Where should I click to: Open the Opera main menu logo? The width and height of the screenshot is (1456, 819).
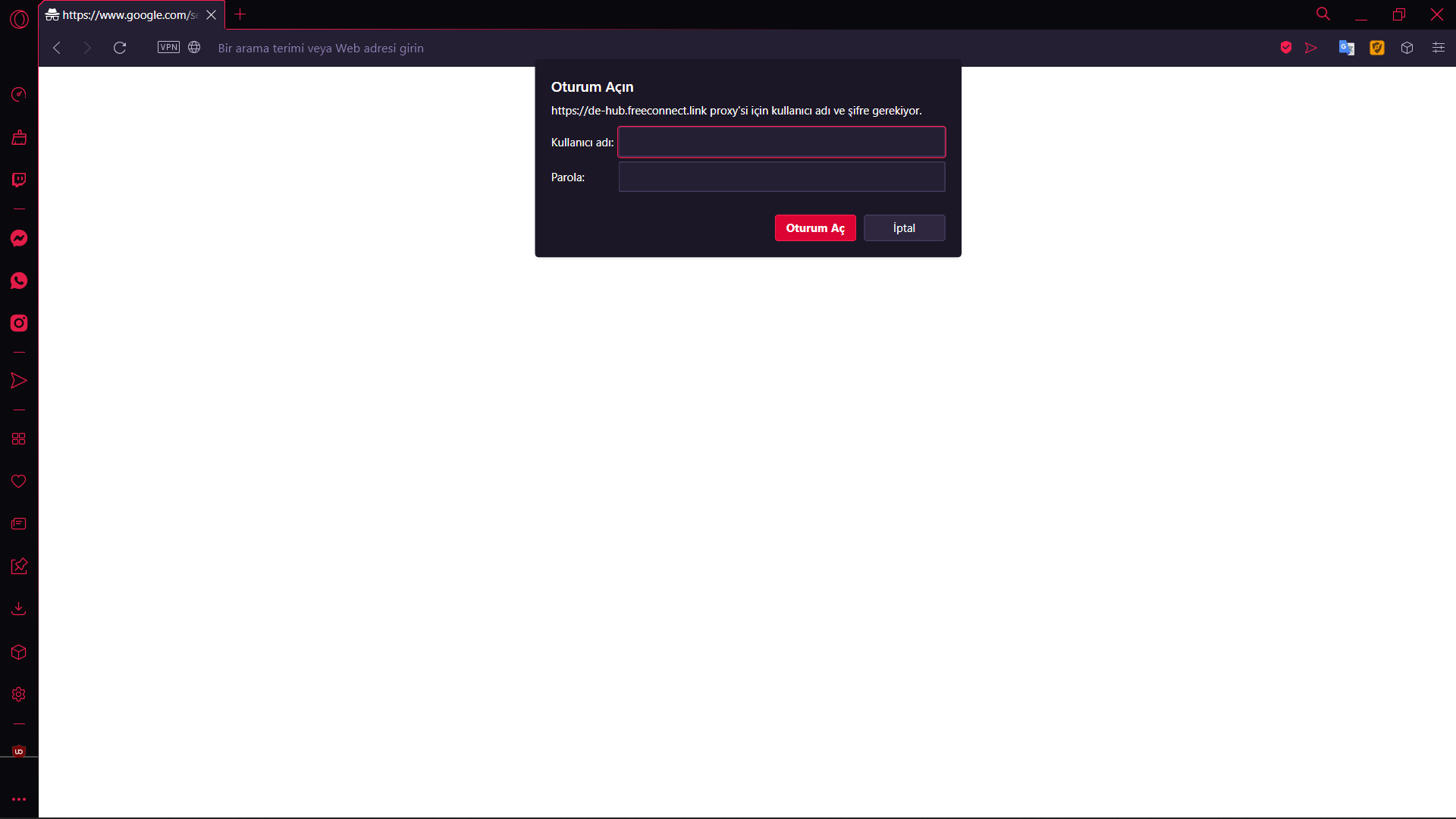tap(19, 19)
